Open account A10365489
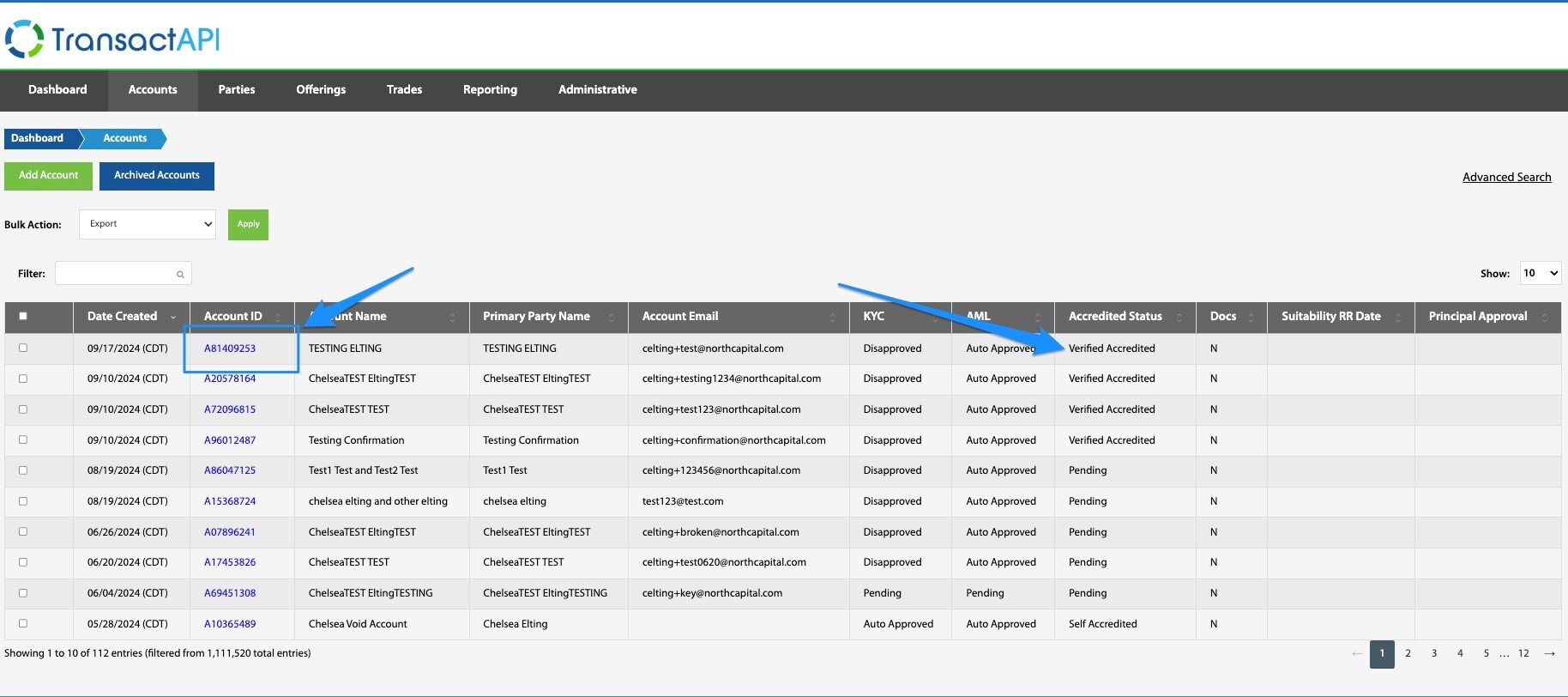Screen dimensions: 1568x697 point(230,624)
